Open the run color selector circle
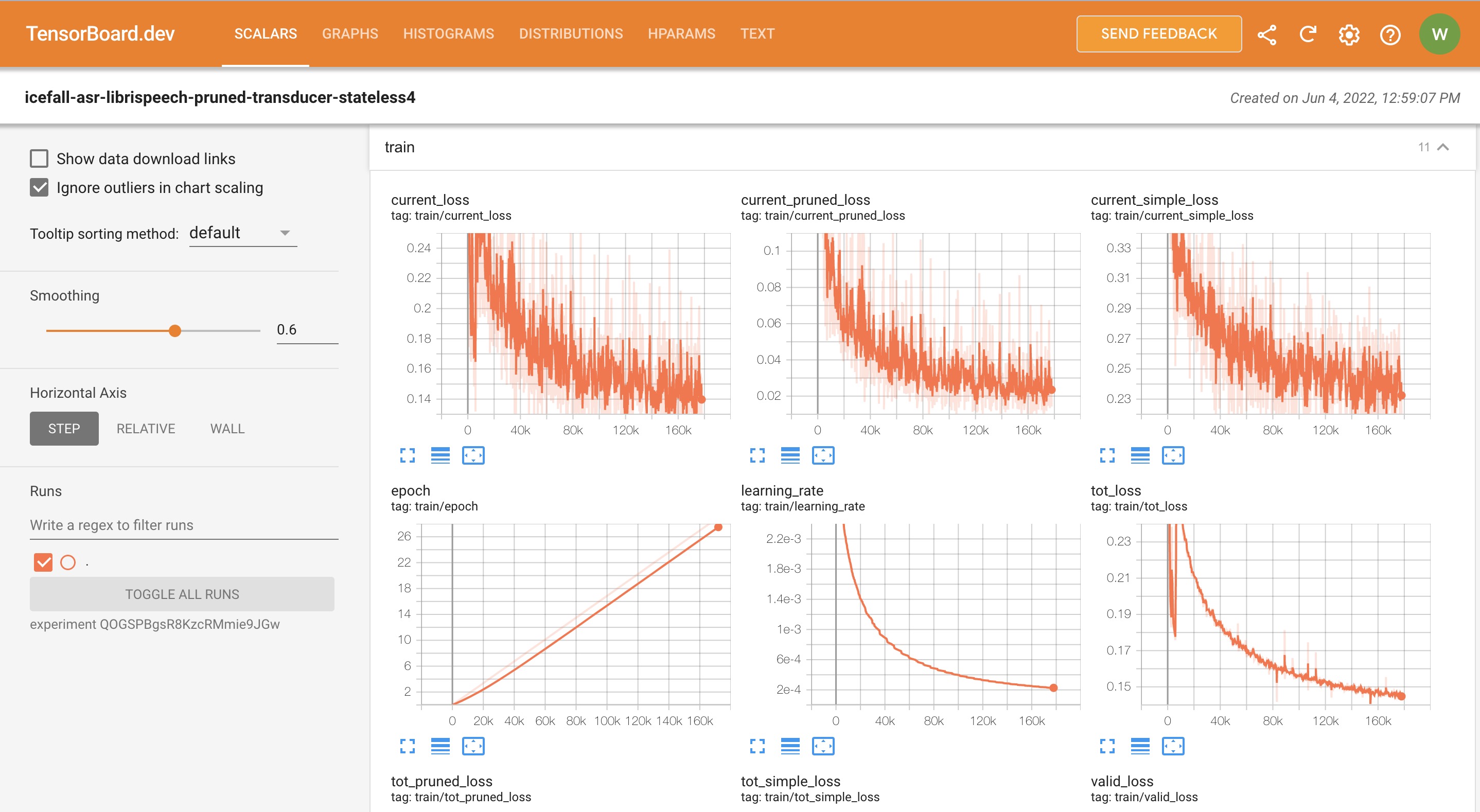Image resolution: width=1480 pixels, height=812 pixels. tap(68, 562)
